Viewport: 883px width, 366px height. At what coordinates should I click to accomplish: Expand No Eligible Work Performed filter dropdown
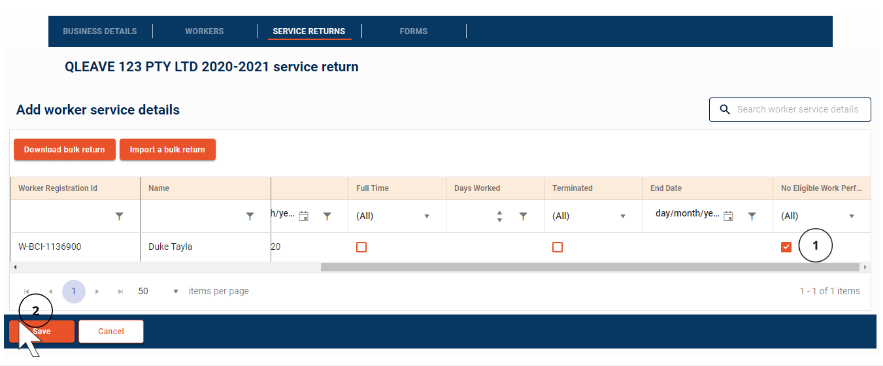(851, 216)
